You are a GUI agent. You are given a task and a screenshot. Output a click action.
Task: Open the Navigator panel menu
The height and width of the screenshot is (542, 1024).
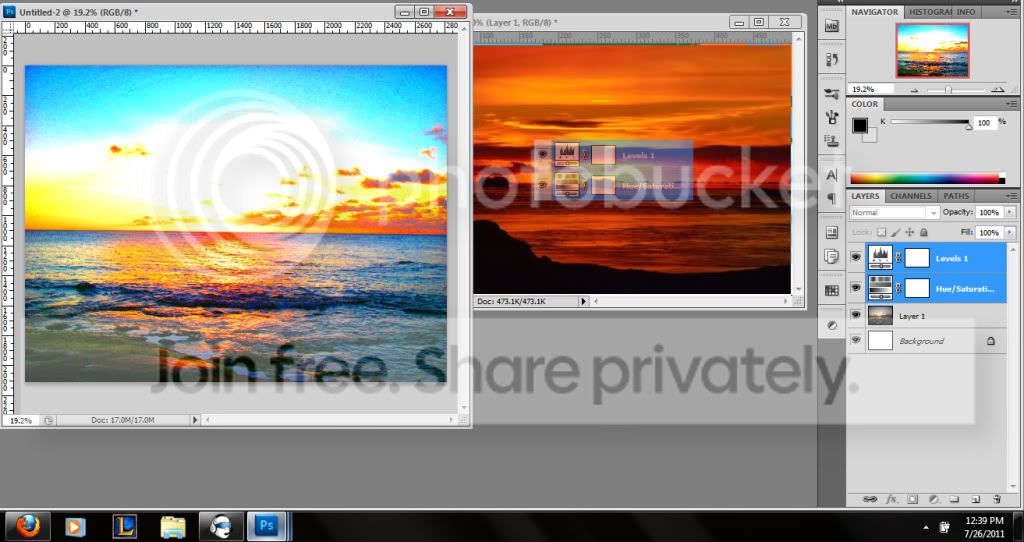point(1012,12)
